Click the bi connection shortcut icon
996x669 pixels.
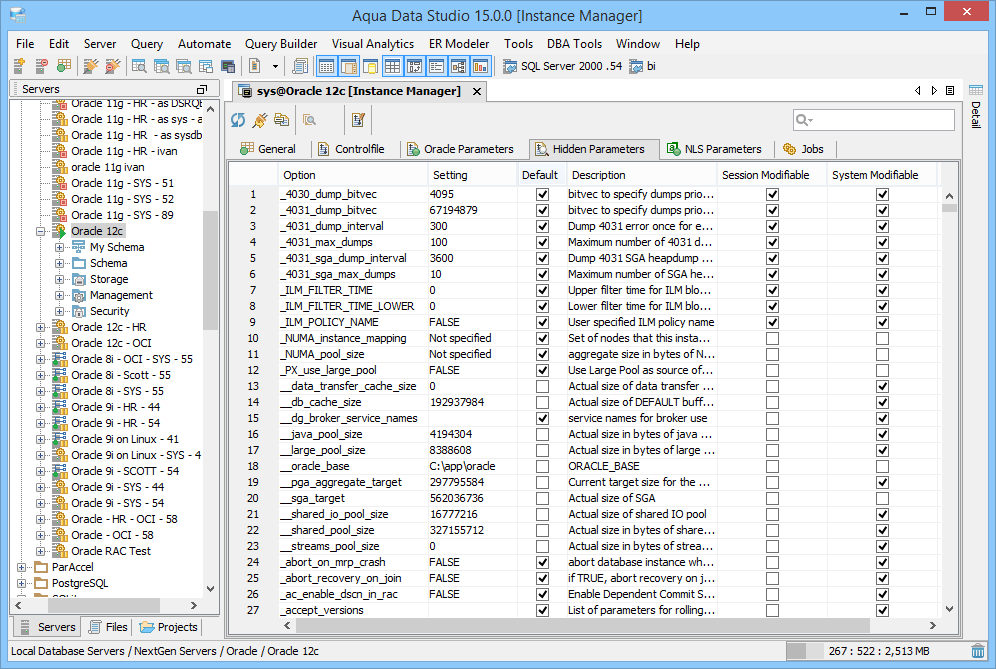point(636,66)
